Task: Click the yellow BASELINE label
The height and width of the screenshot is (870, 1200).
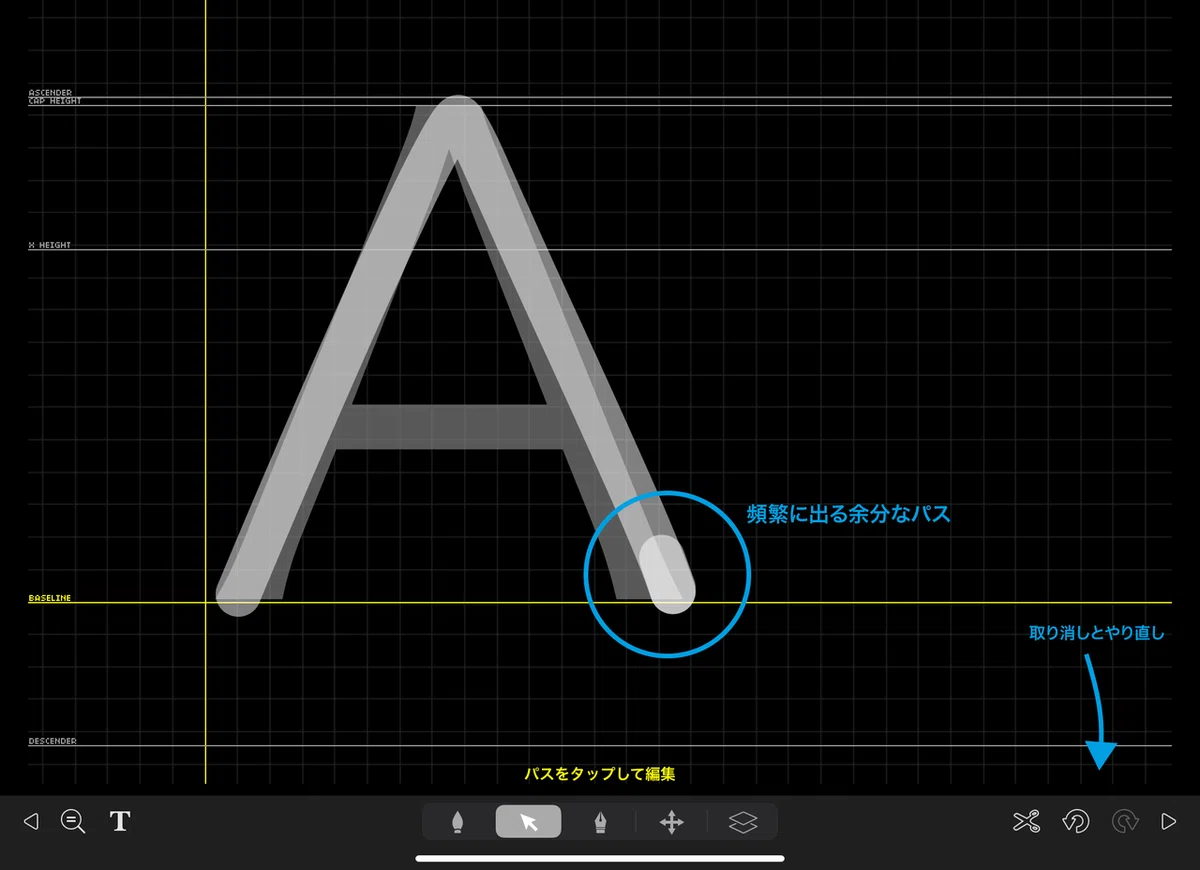Action: click(x=50, y=598)
